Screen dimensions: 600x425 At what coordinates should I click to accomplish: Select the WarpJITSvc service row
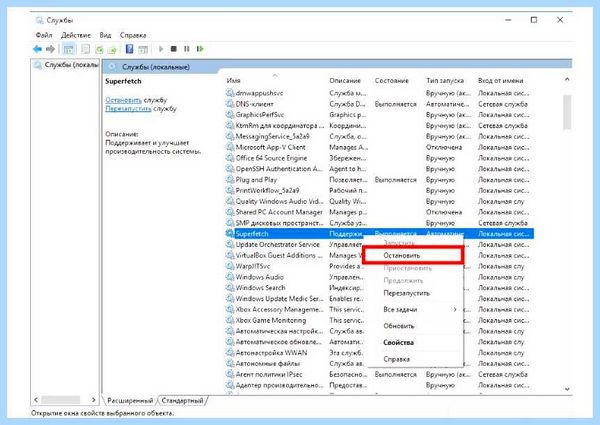click(x=380, y=266)
